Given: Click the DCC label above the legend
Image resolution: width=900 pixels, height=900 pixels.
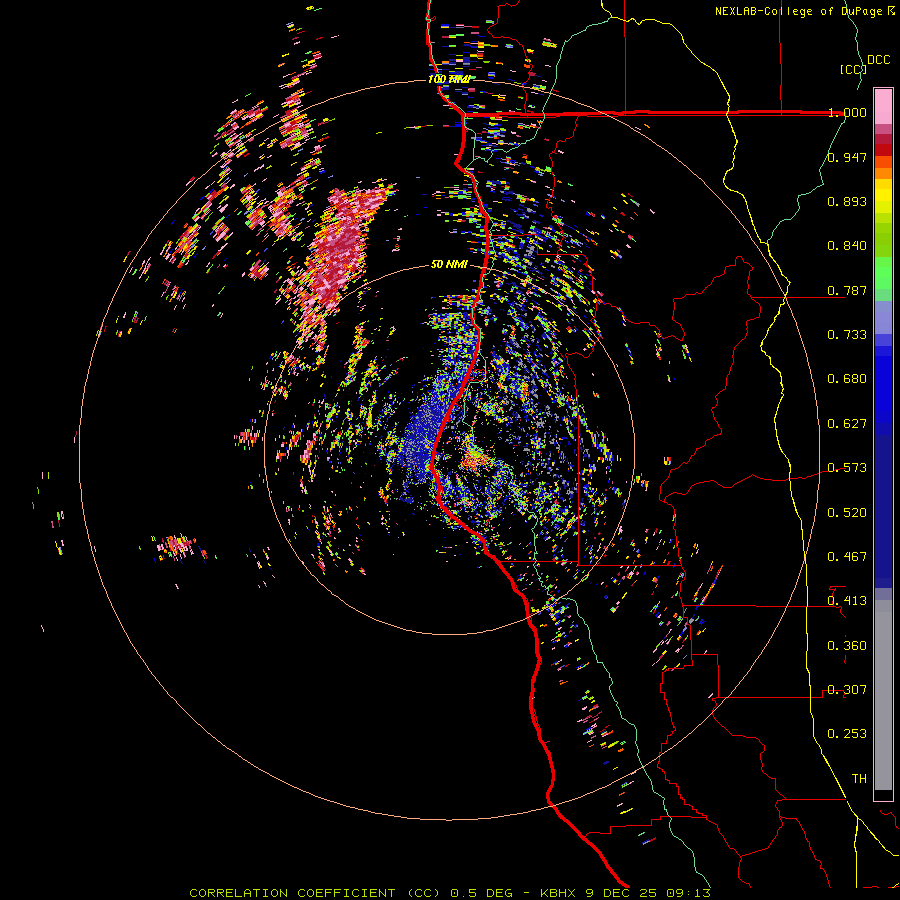Looking at the screenshot, I should click(x=879, y=60).
